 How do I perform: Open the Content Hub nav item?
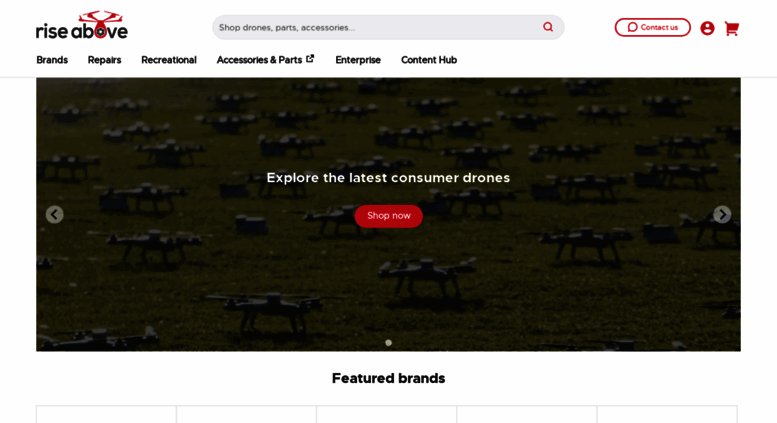coord(429,60)
